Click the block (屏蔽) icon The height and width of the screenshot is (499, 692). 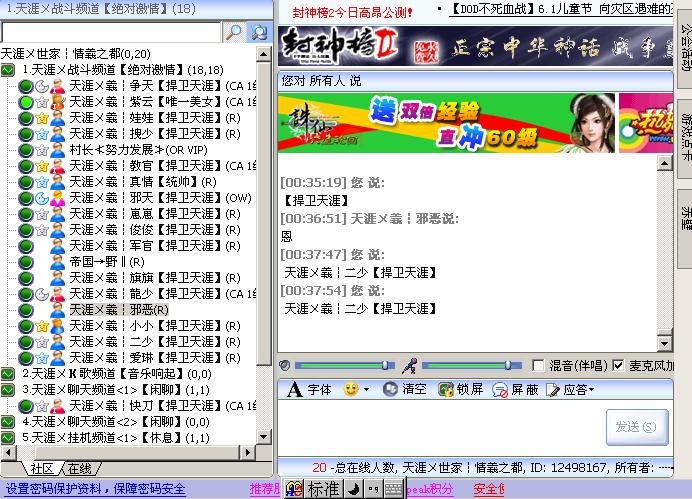pyautogui.click(x=500, y=390)
